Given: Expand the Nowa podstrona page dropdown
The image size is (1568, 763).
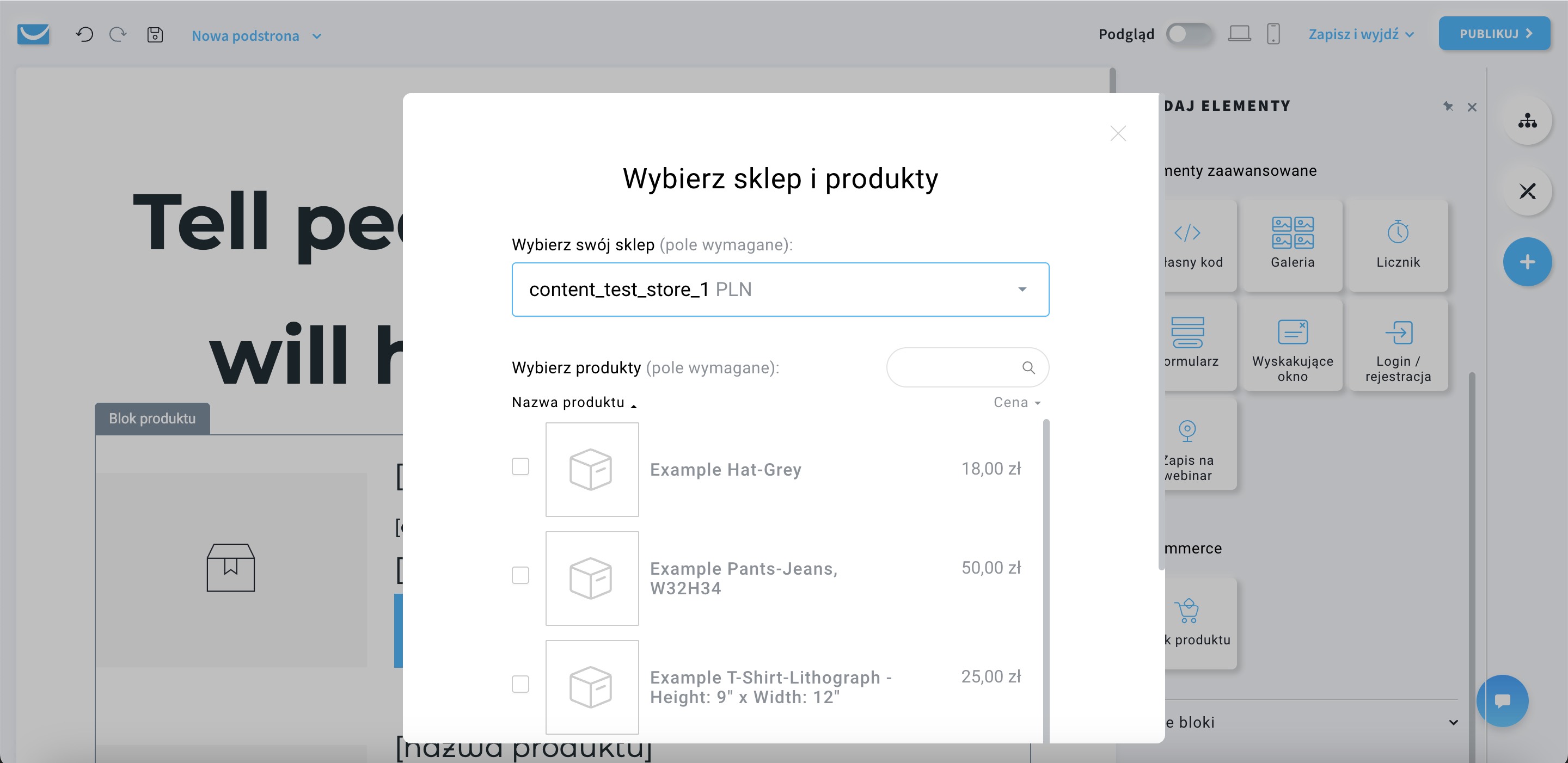Looking at the screenshot, I should [256, 36].
